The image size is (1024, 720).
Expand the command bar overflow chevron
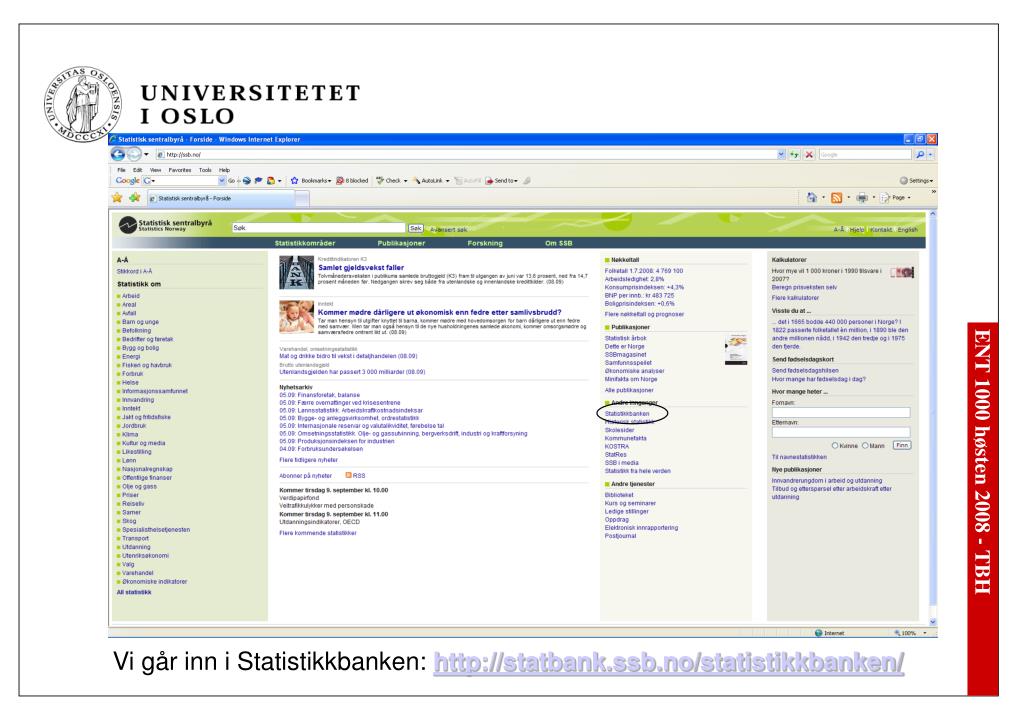[x=933, y=192]
